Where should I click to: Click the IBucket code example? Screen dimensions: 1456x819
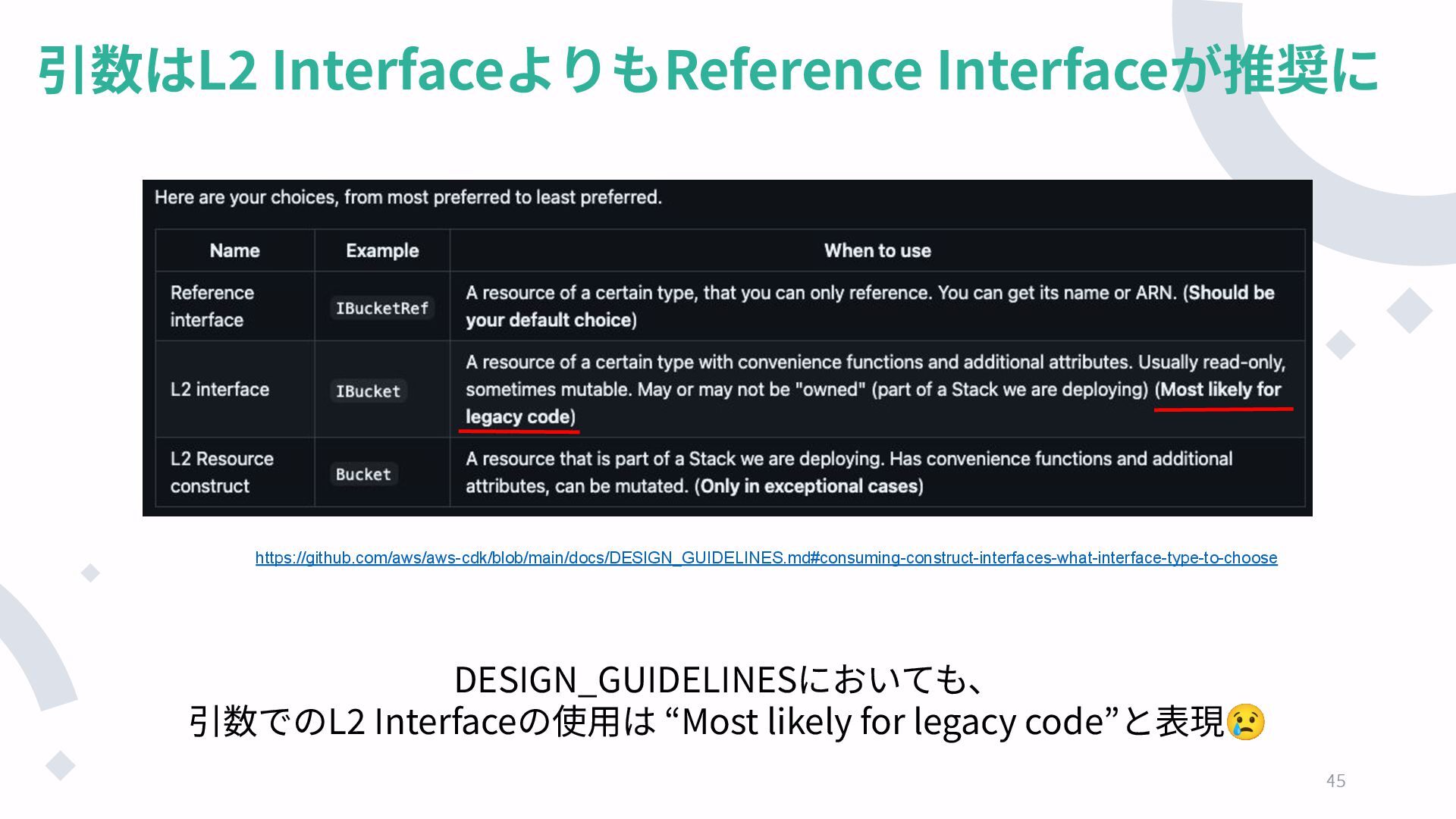pyautogui.click(x=368, y=391)
